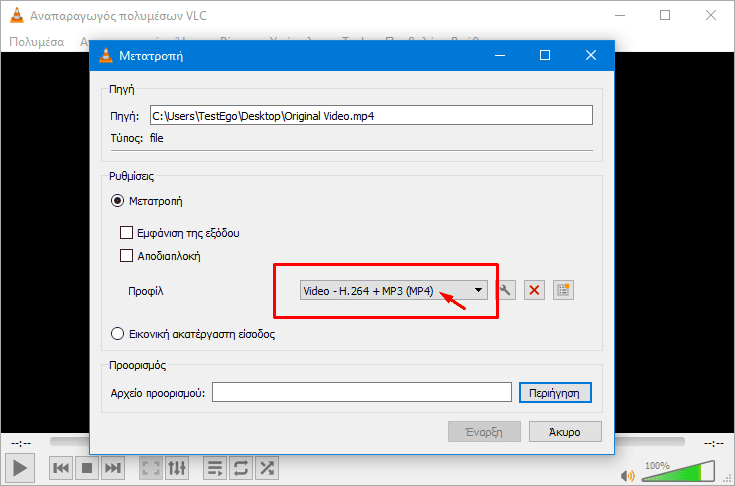
Task: Adjust the VLC volume slider
Action: (x=678, y=471)
